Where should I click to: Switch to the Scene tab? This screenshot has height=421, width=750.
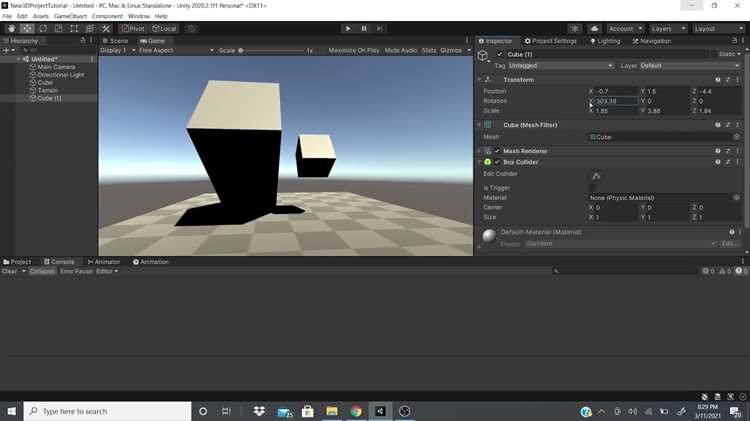pyautogui.click(x=115, y=41)
